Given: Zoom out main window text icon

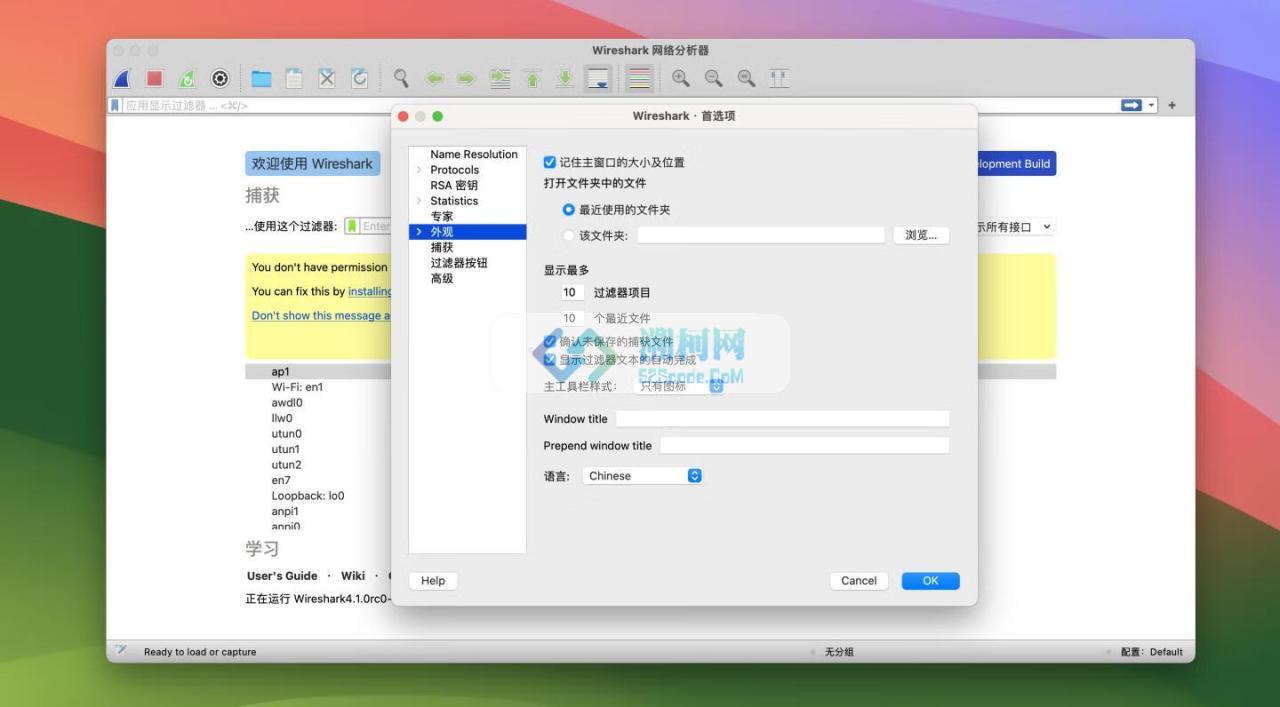Looking at the screenshot, I should tap(714, 78).
